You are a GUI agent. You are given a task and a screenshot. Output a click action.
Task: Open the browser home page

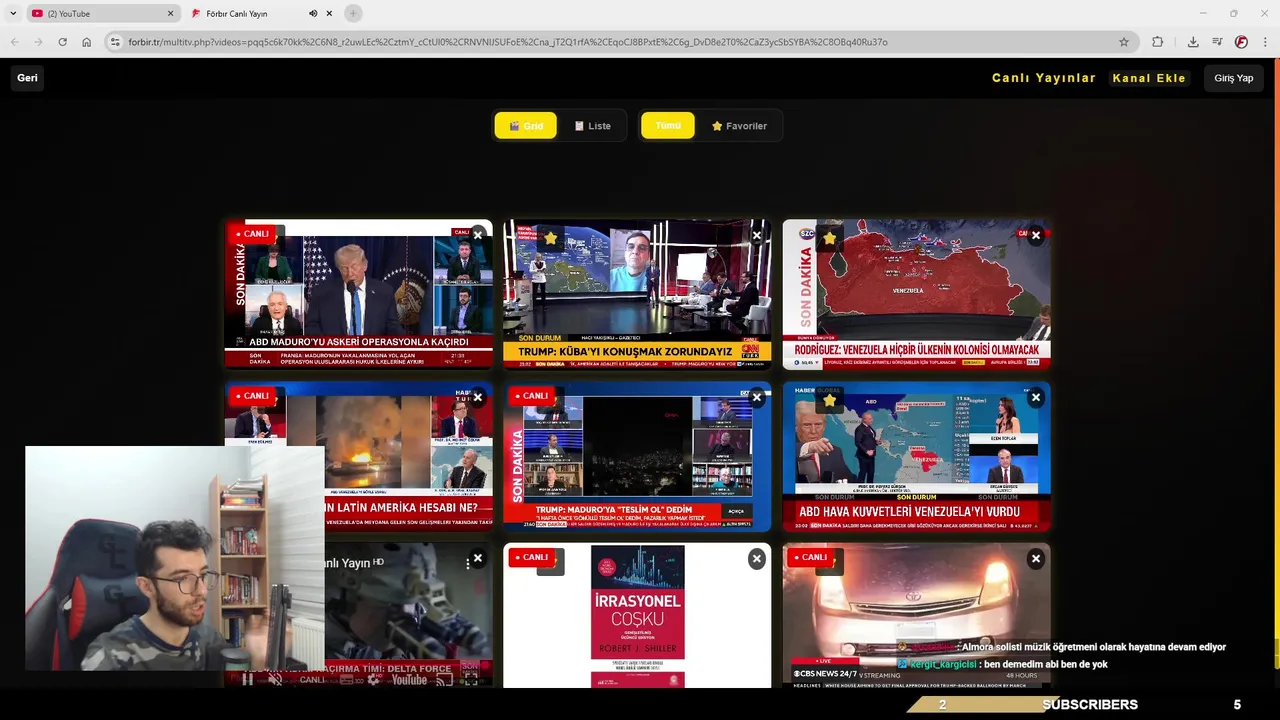(x=87, y=42)
